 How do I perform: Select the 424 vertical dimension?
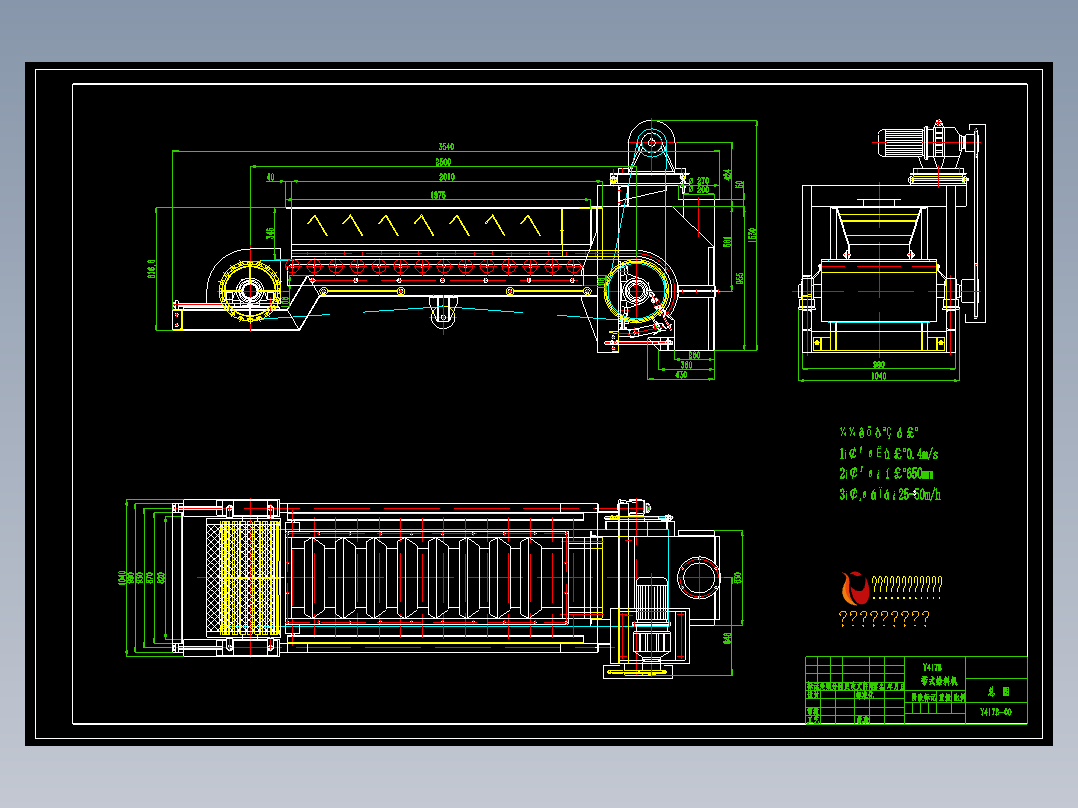click(x=727, y=175)
